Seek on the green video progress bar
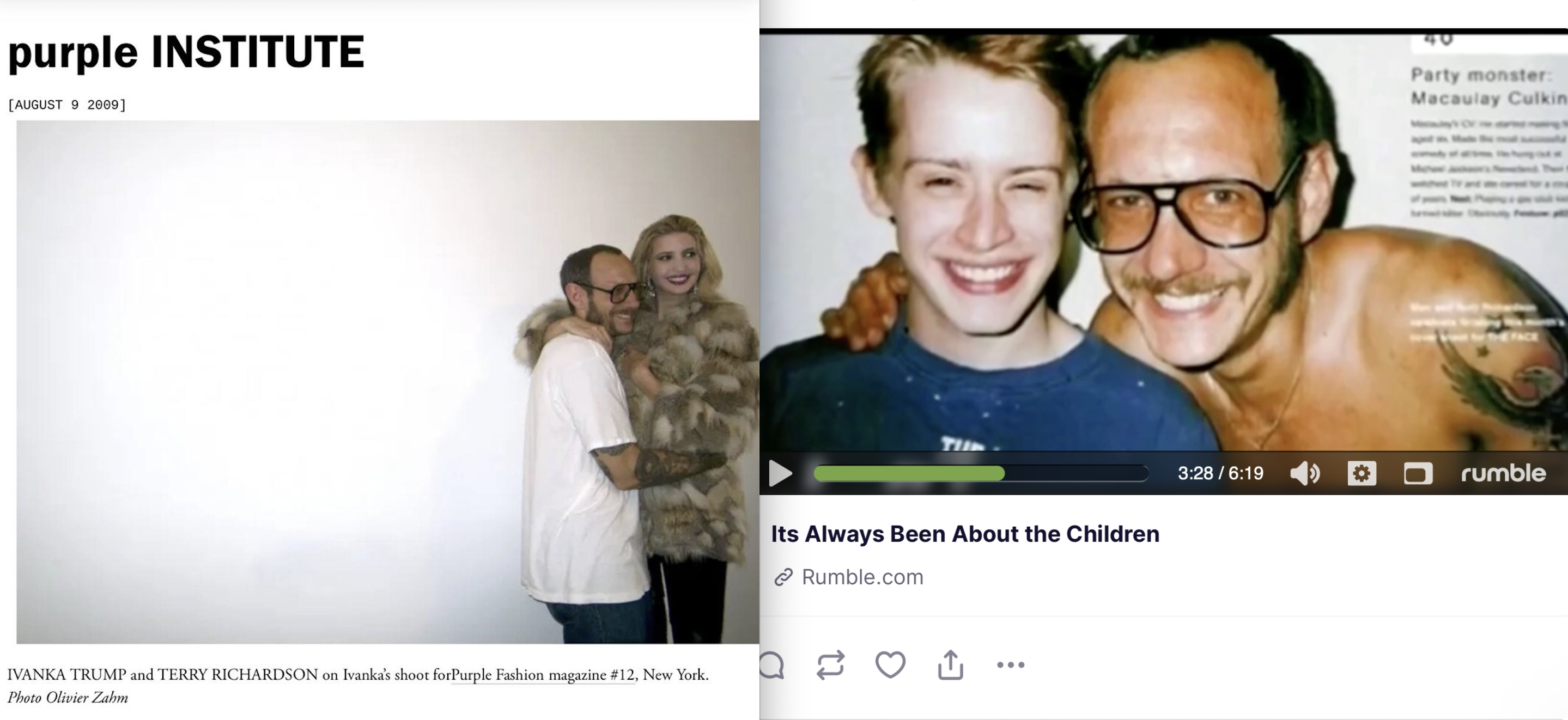This screenshot has width=1568, height=720. tap(981, 473)
